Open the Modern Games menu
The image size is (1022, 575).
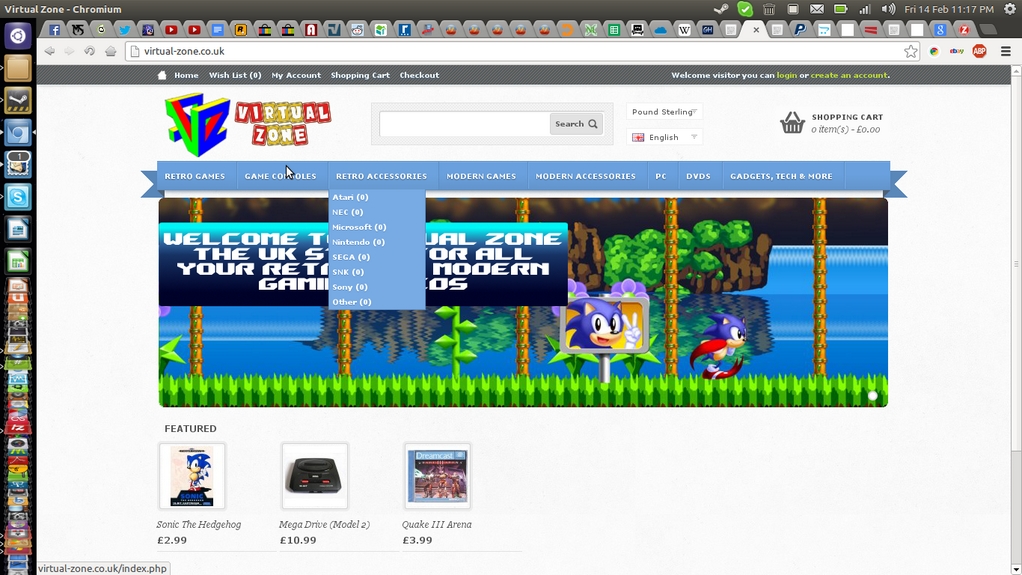pos(481,176)
